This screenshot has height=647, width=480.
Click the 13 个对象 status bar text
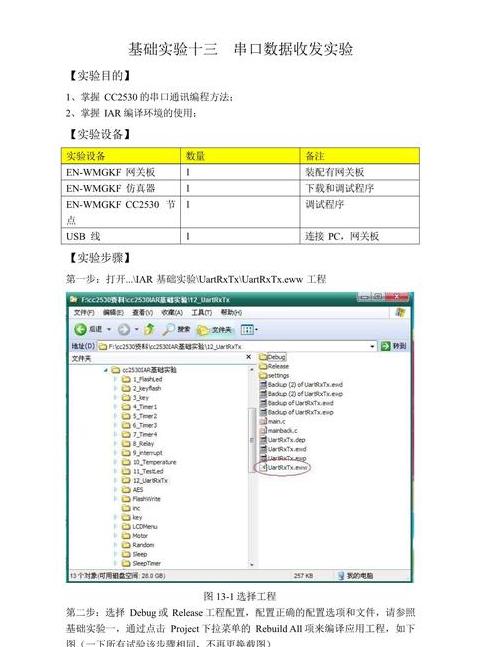tap(118, 576)
